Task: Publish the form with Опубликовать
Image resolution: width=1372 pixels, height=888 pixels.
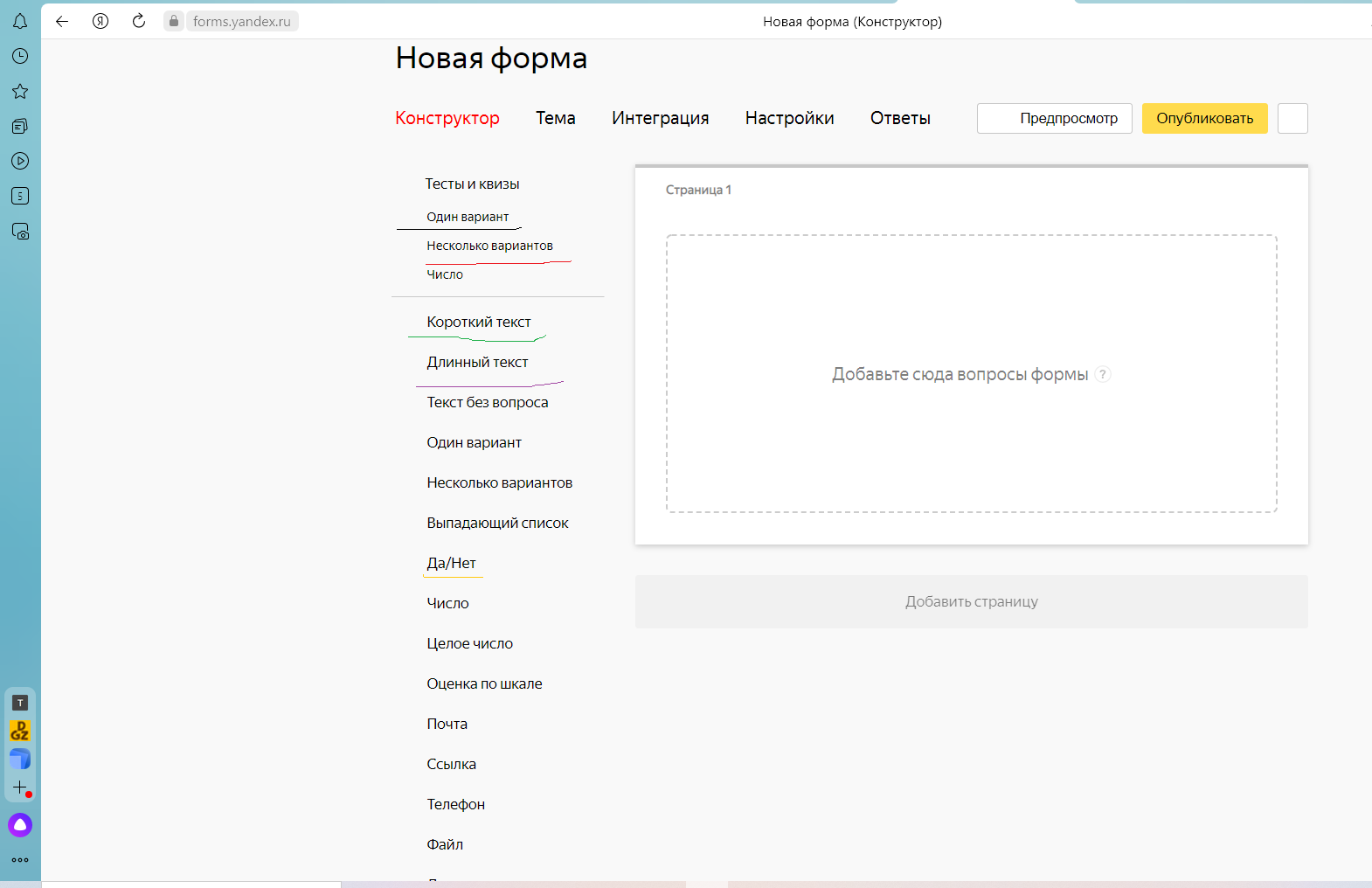Action: [1205, 118]
